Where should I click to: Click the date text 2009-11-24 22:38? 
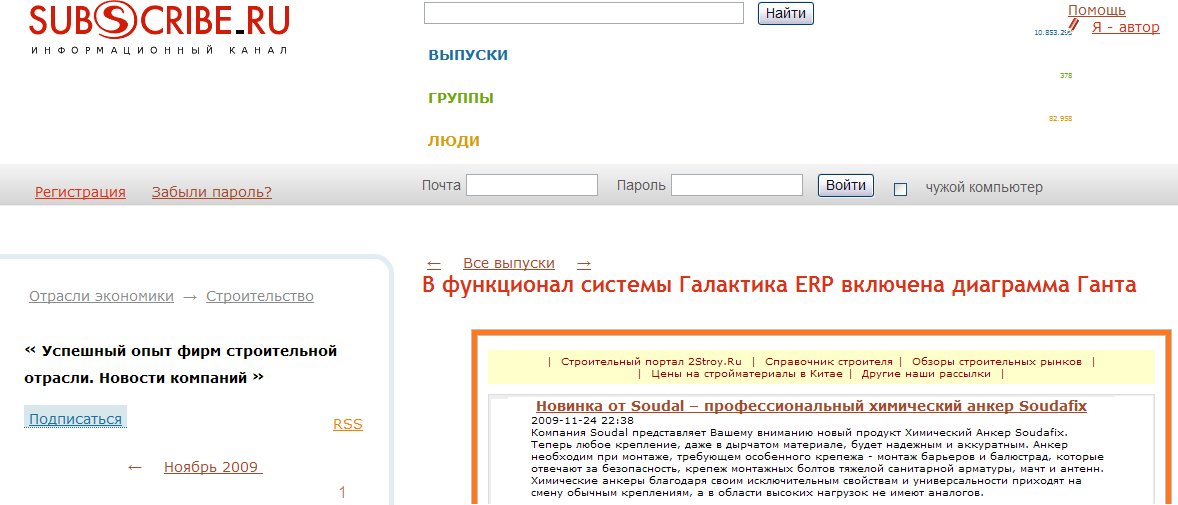(582, 421)
